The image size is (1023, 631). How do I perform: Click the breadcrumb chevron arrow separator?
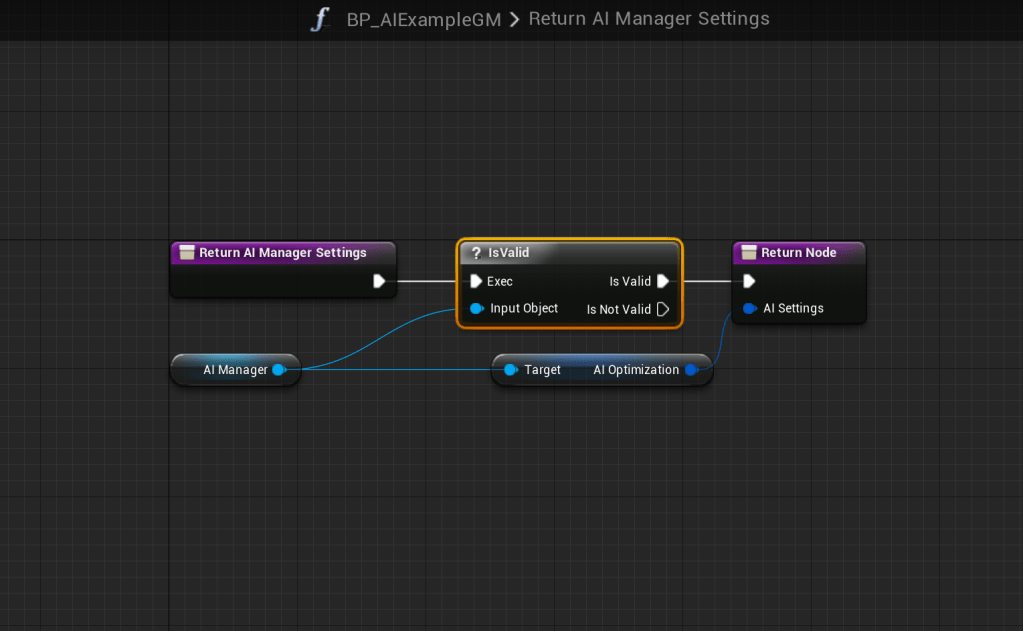(514, 20)
